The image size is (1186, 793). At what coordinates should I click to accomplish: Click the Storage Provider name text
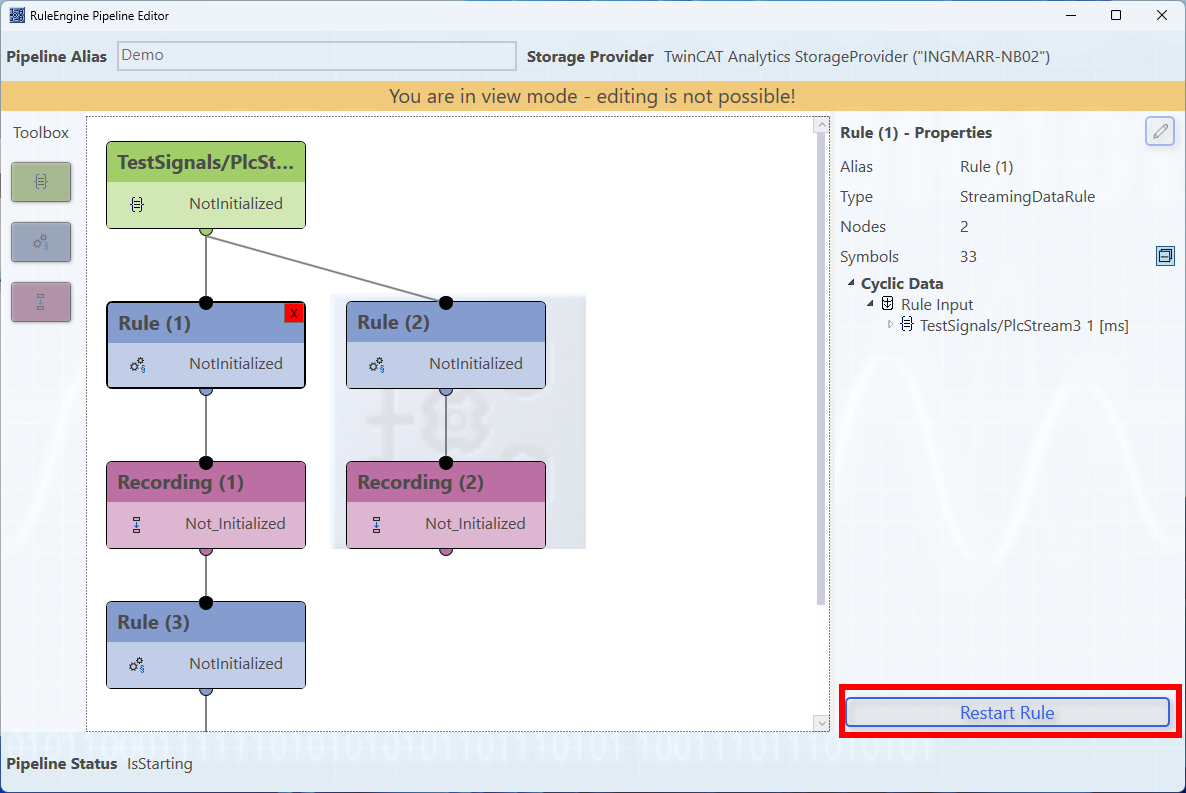click(857, 57)
